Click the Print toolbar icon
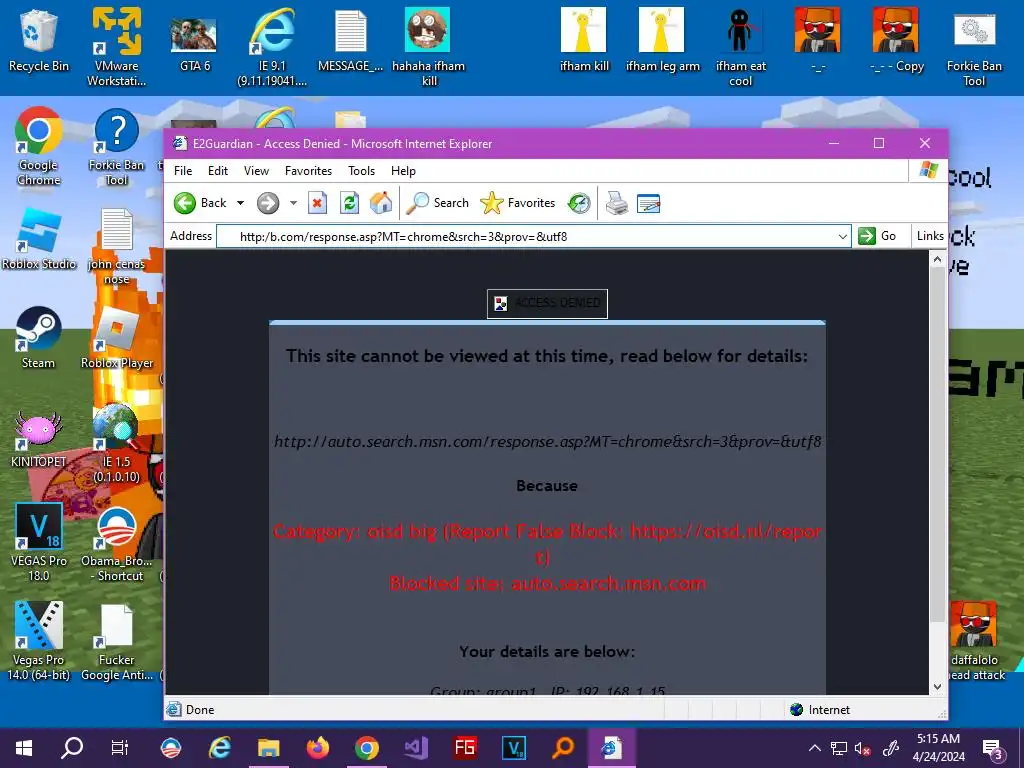The image size is (1024, 768). coord(616,203)
